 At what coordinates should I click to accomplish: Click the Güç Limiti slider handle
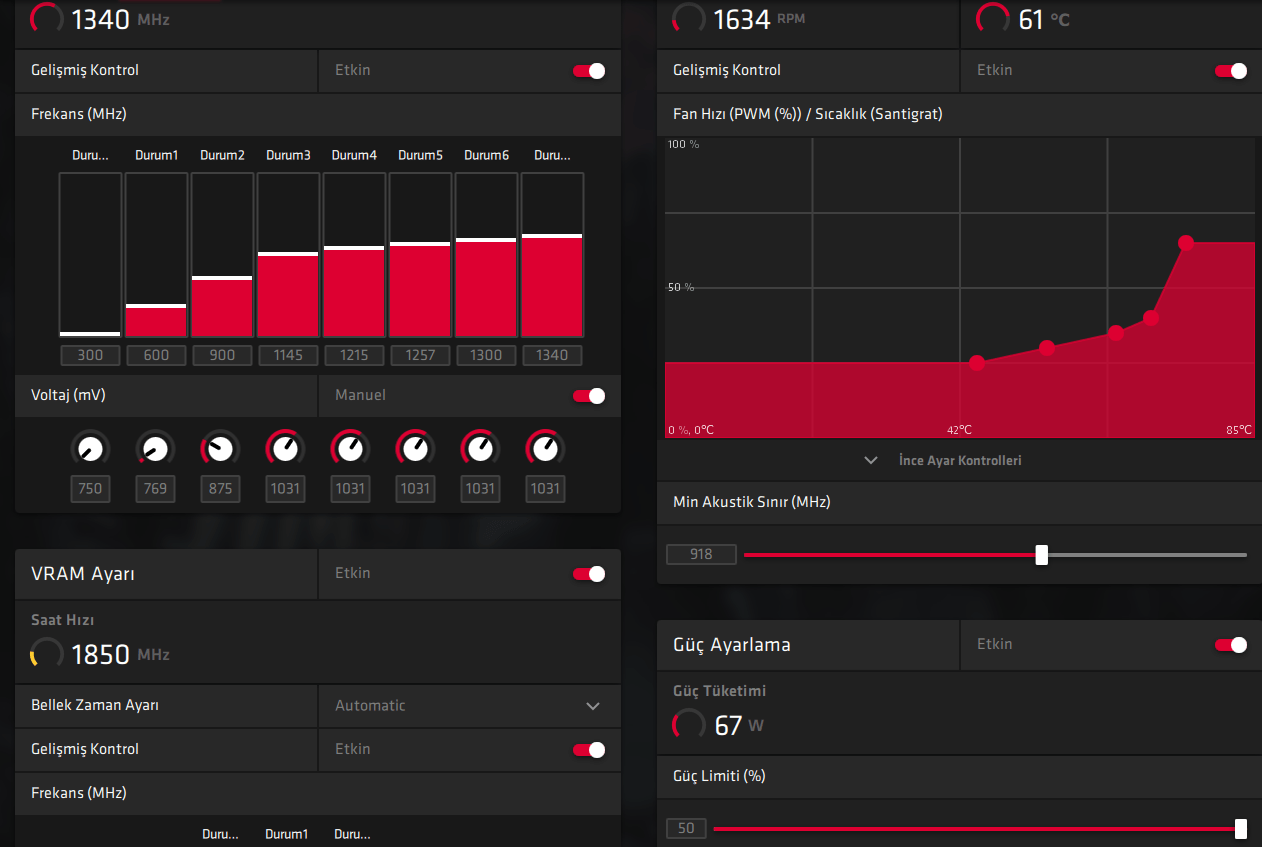(1241, 828)
